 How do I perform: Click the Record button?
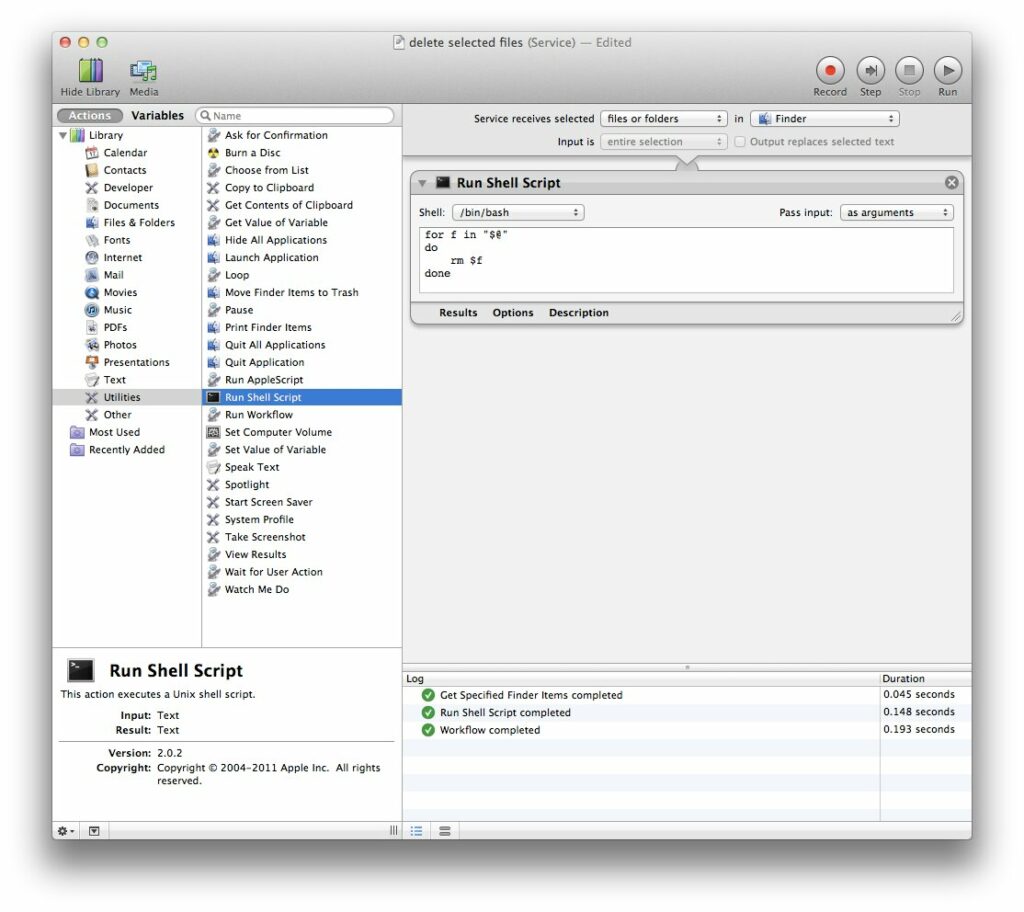coord(830,72)
